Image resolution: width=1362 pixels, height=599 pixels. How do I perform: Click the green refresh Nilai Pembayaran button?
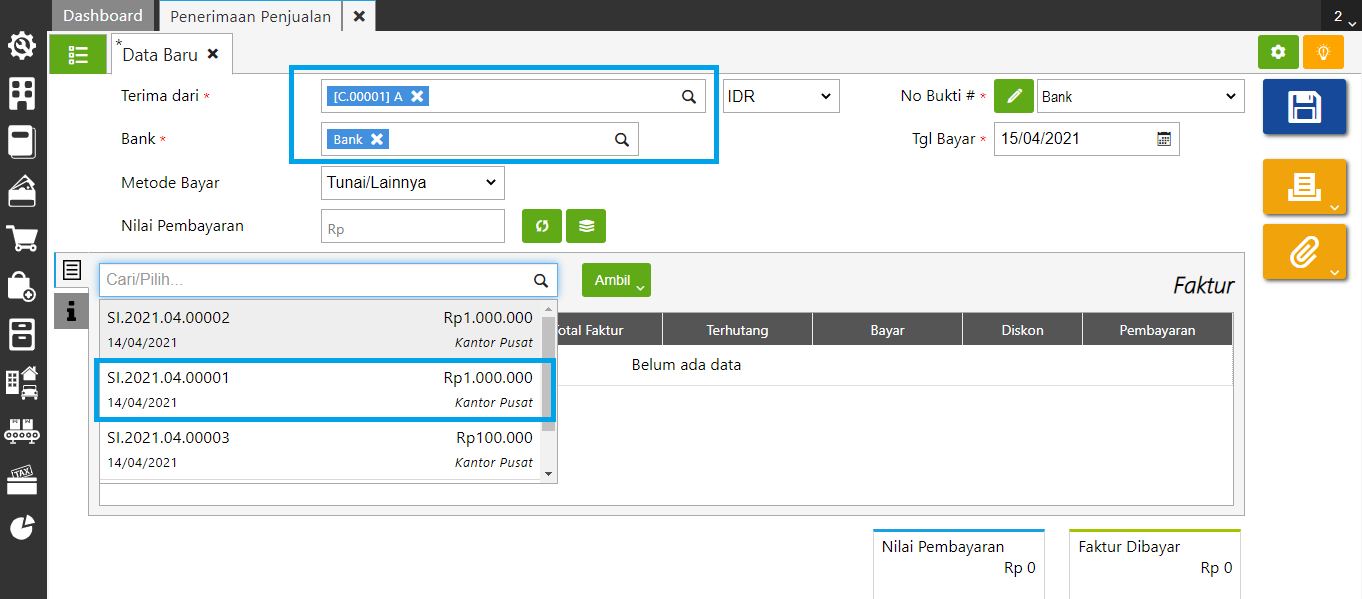click(542, 226)
